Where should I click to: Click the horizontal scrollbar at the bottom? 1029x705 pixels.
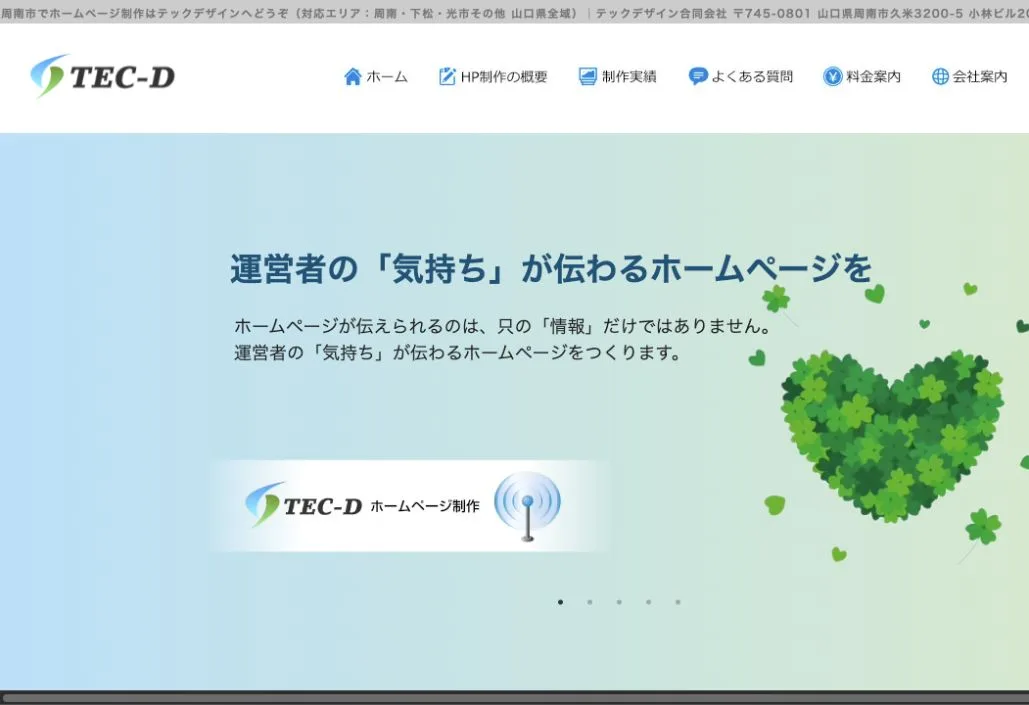click(x=514, y=698)
